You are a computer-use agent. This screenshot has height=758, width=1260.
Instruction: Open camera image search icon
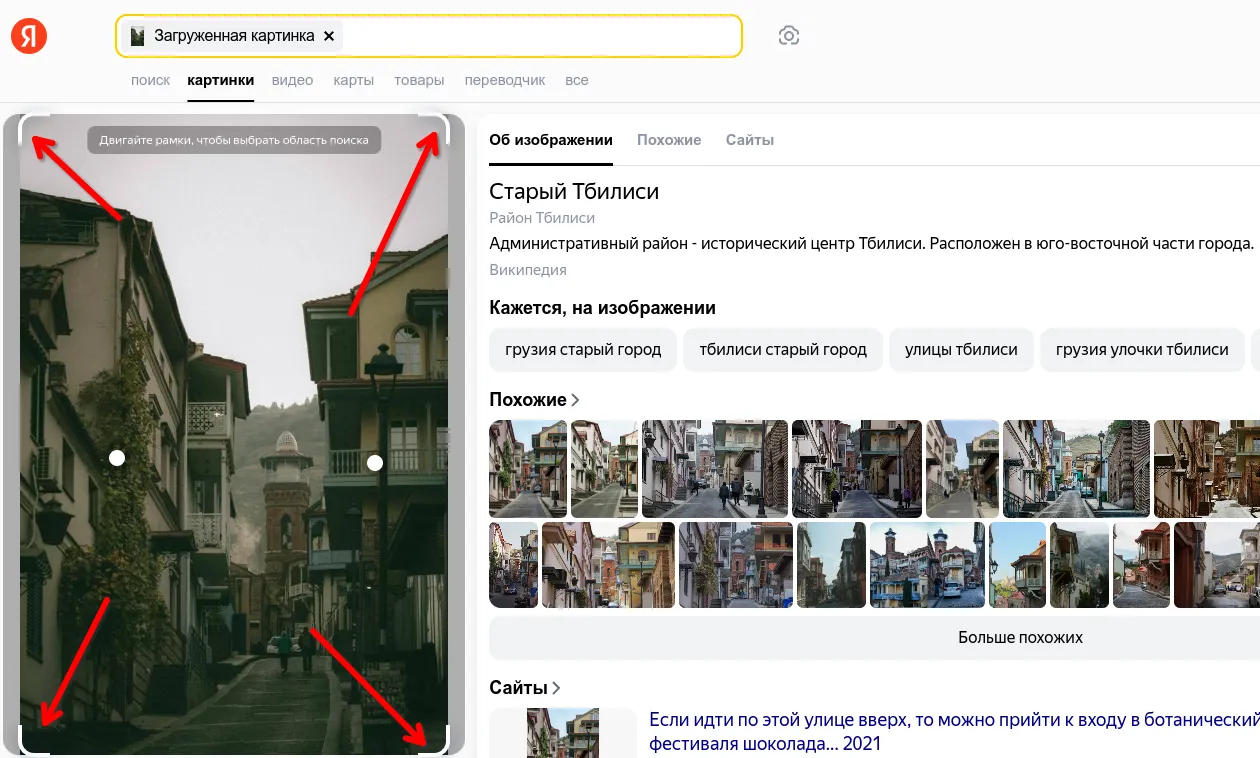(789, 36)
